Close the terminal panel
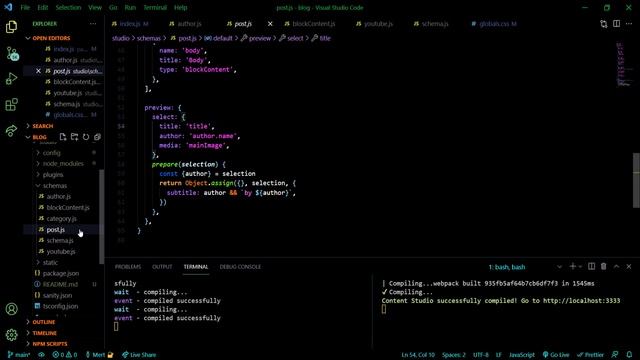This screenshot has height=360, width=640. pos(629,267)
